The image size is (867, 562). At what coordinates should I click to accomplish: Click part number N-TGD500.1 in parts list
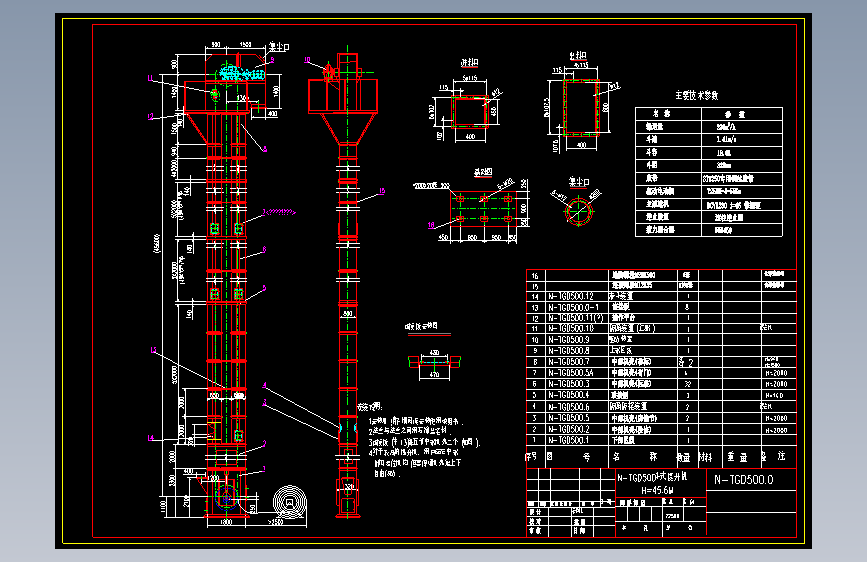569,440
